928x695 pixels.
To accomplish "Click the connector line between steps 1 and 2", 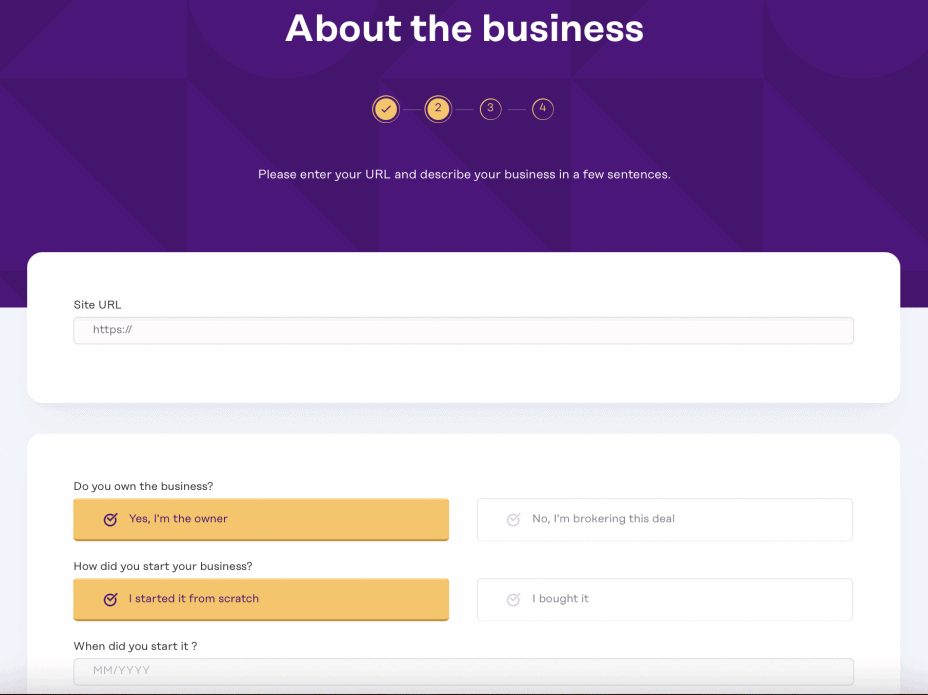I will coord(412,109).
